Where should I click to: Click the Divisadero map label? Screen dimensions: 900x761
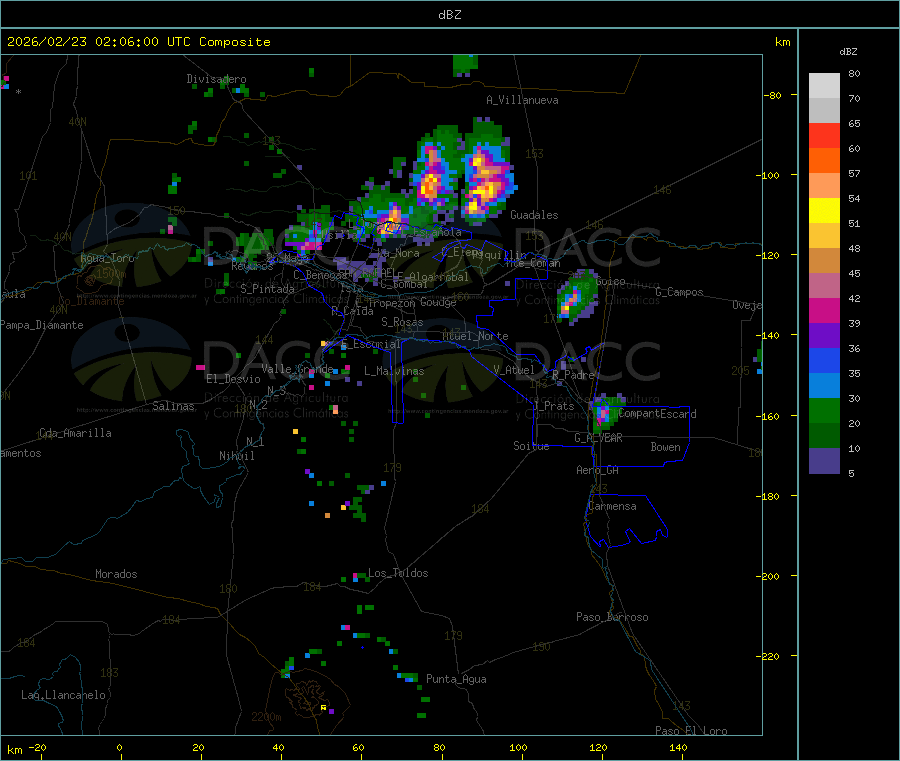[216, 79]
